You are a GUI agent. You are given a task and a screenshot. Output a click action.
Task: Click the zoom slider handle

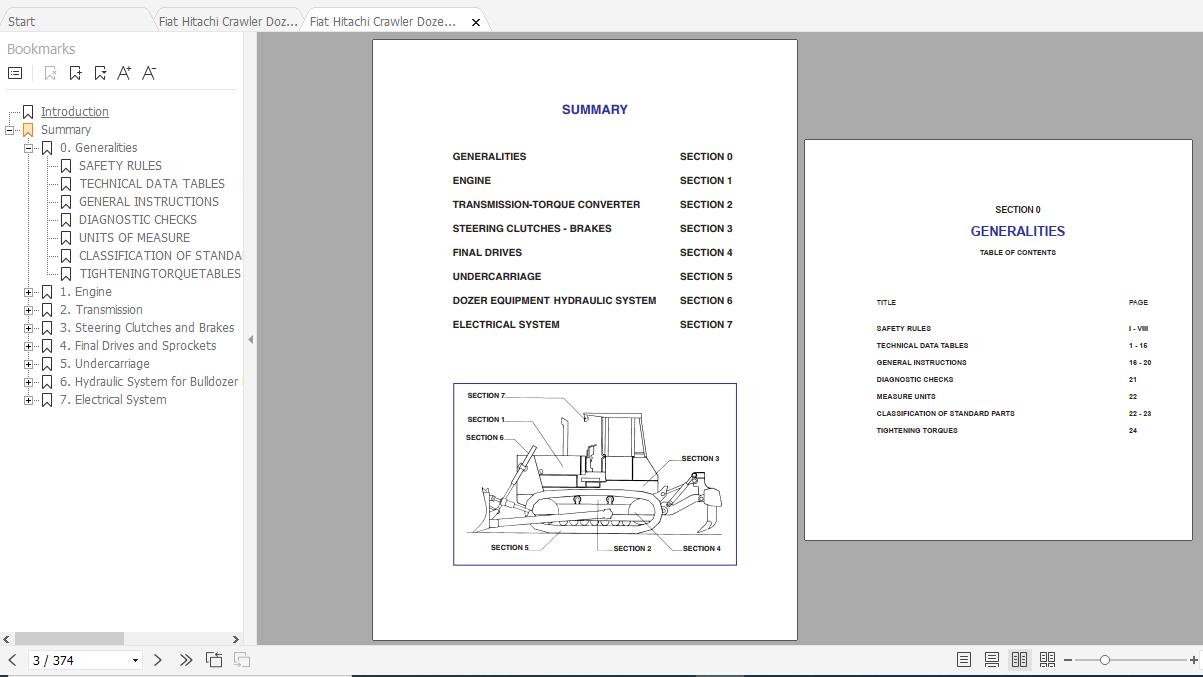1104,660
